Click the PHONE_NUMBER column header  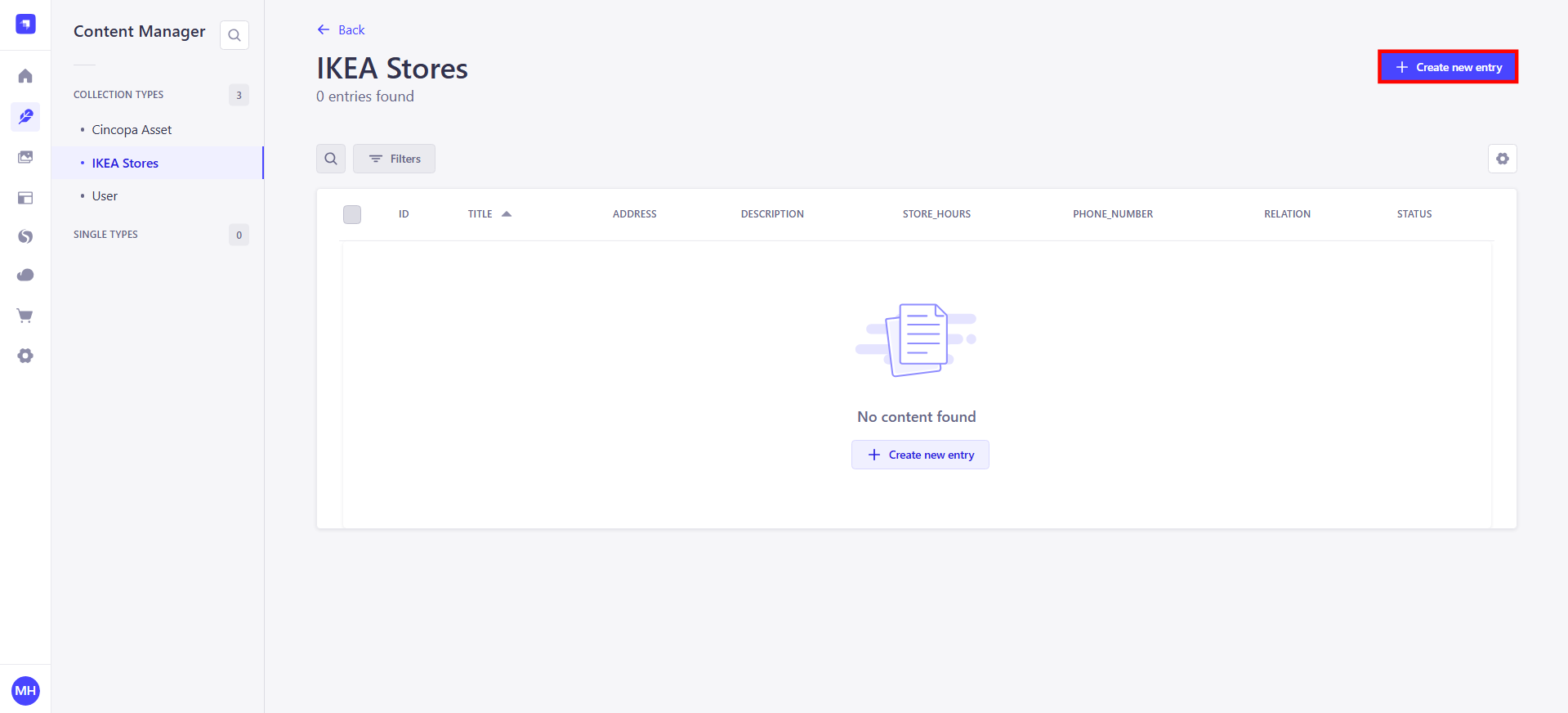[x=1113, y=214]
